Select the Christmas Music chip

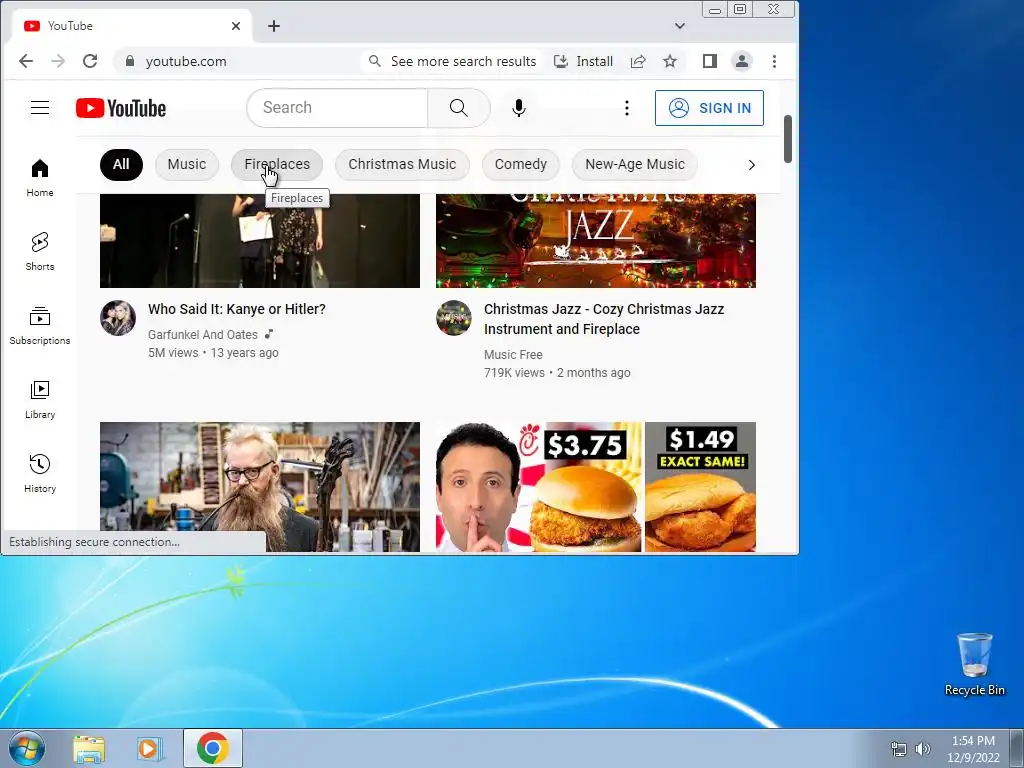click(x=402, y=165)
